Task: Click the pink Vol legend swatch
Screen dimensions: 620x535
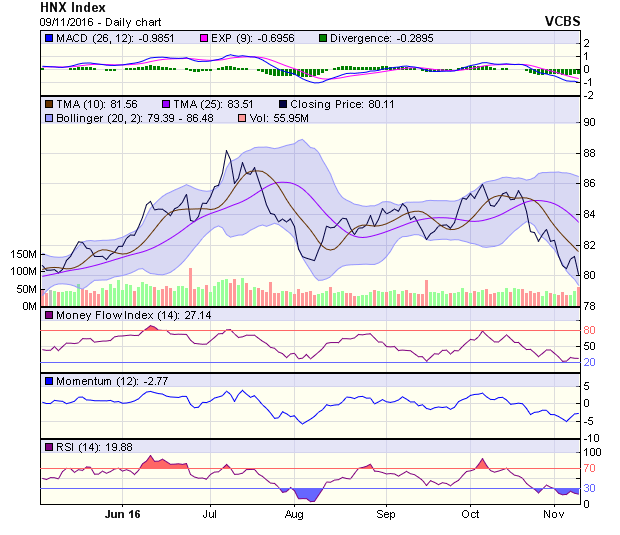Action: [240, 118]
